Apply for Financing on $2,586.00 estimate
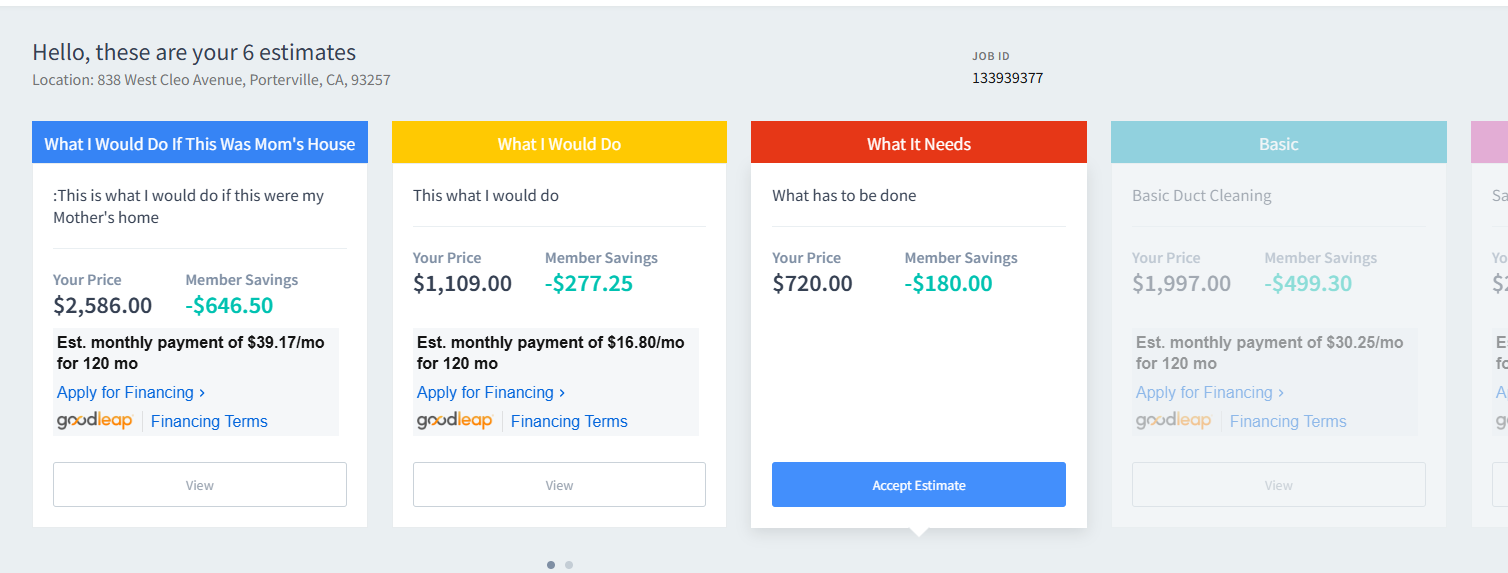This screenshot has height=573, width=1508. coord(130,392)
